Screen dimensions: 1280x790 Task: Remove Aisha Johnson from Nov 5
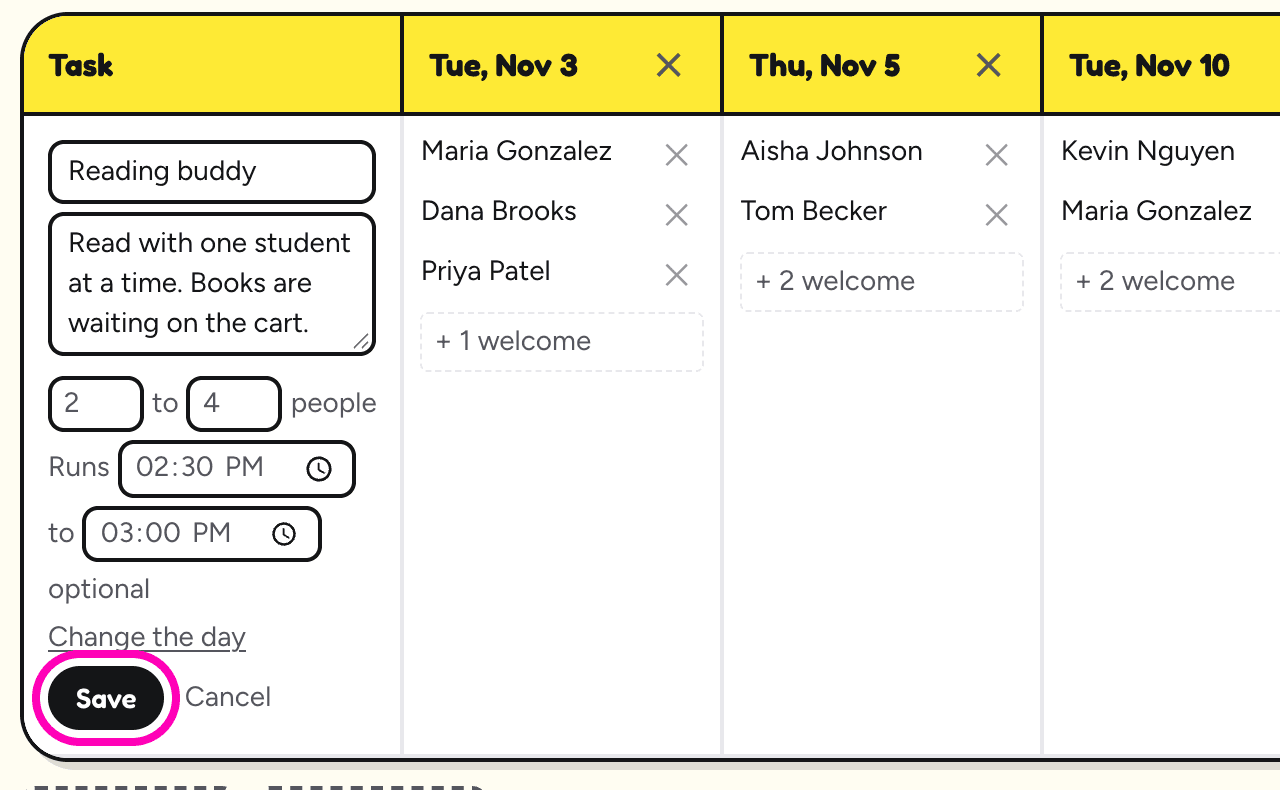[996, 155]
